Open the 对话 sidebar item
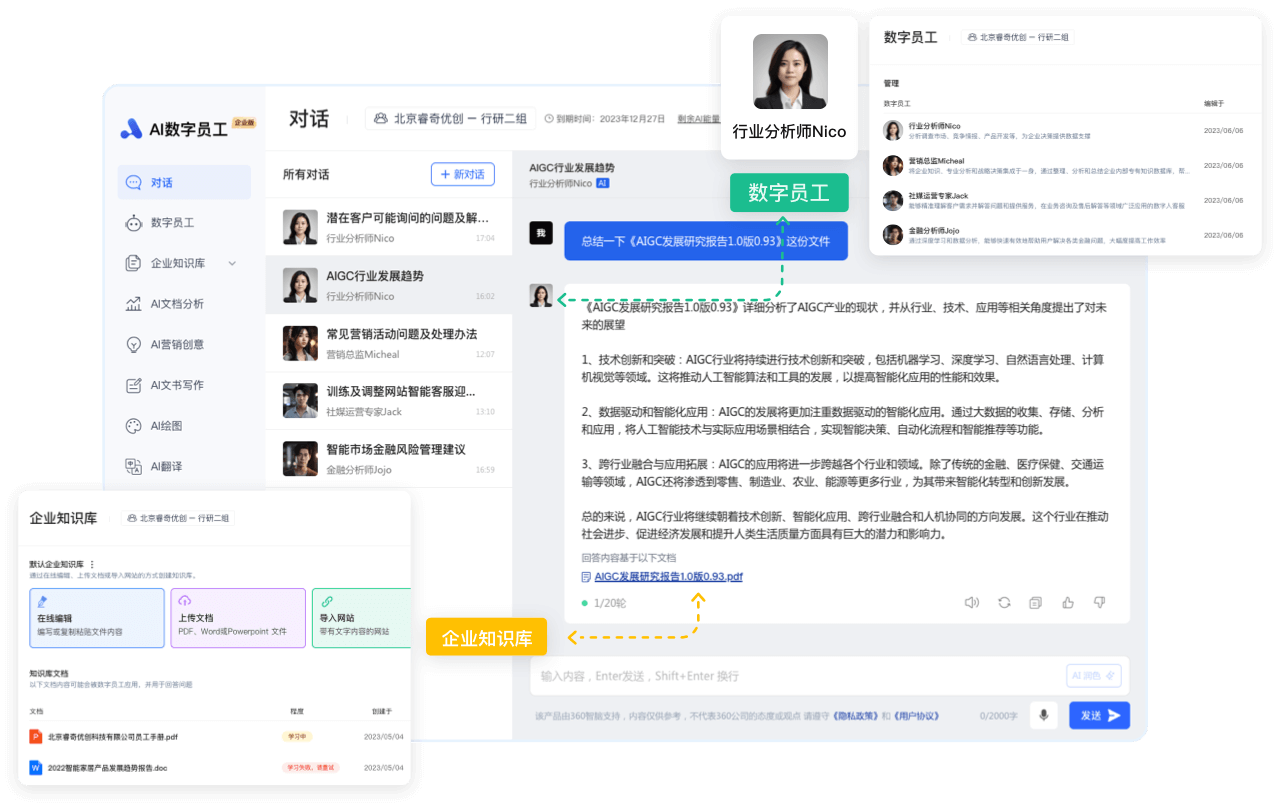The height and width of the screenshot is (808, 1280). (x=184, y=182)
